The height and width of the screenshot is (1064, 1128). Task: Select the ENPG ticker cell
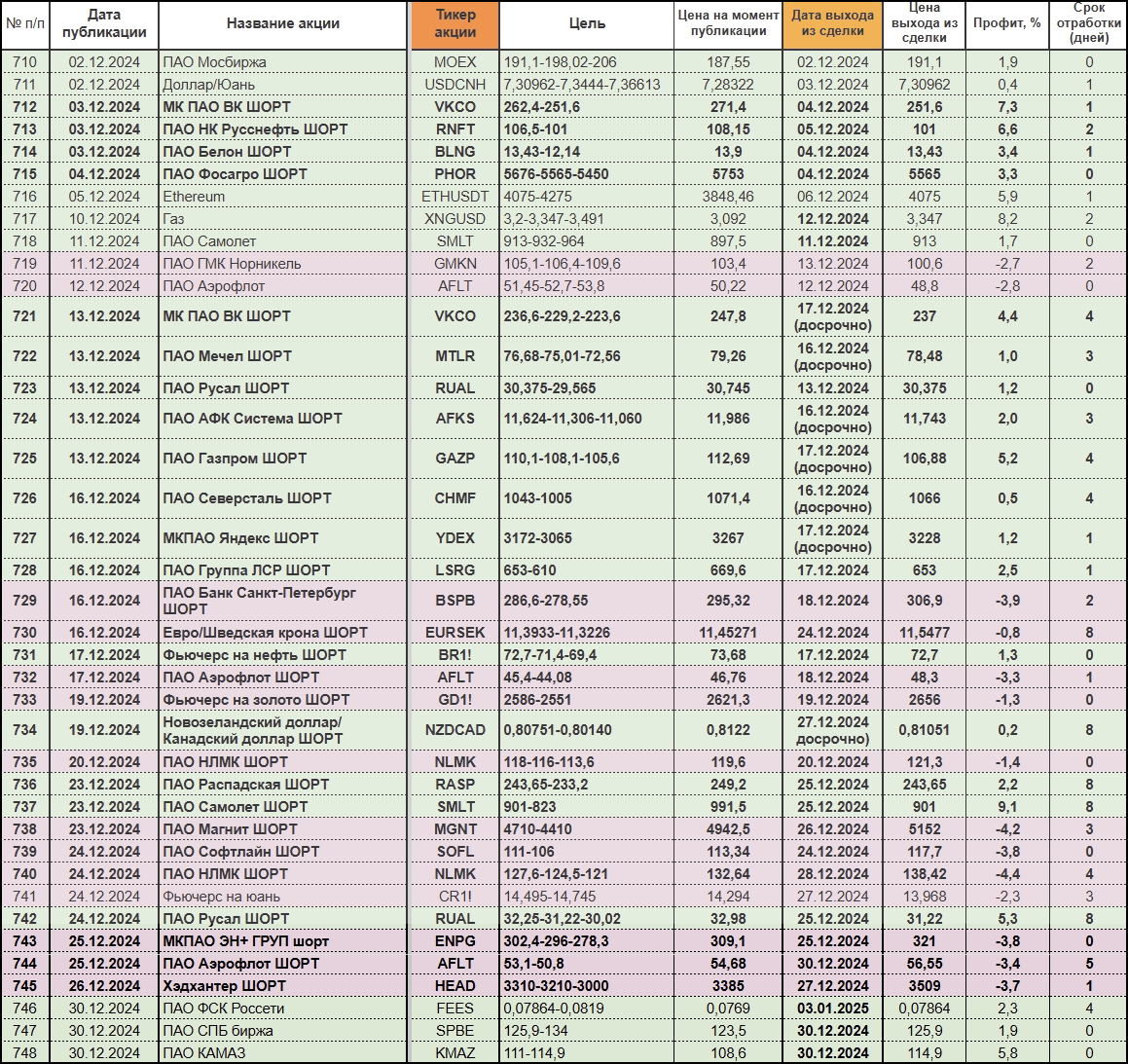455,941
